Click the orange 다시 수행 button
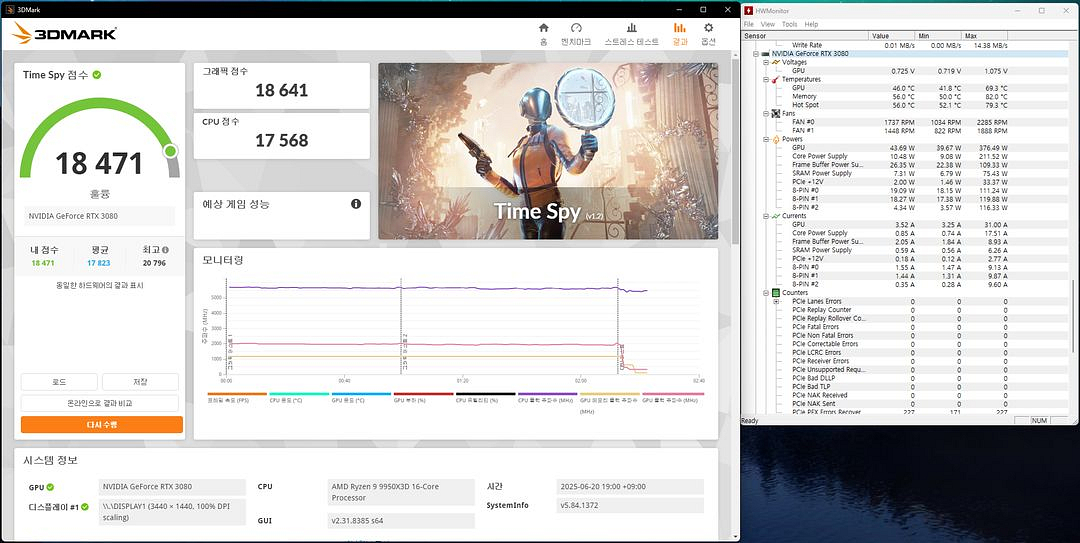The image size is (1080, 543). (102, 424)
